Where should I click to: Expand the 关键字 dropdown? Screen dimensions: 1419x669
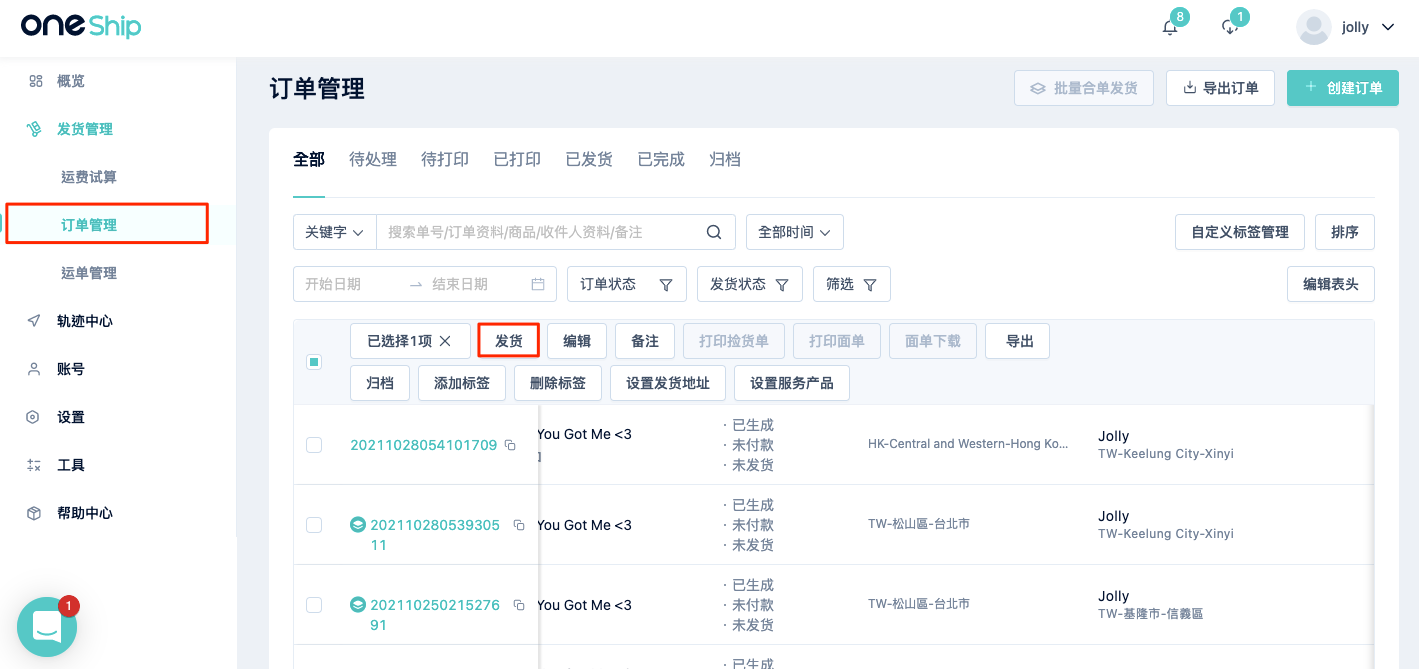click(334, 232)
